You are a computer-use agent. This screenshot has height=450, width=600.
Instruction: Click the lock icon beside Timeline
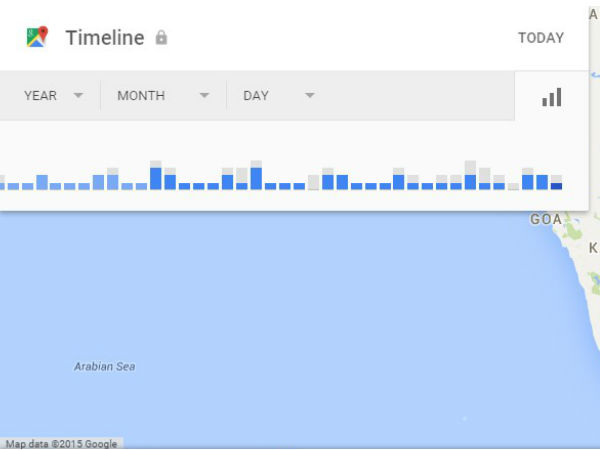(161, 38)
